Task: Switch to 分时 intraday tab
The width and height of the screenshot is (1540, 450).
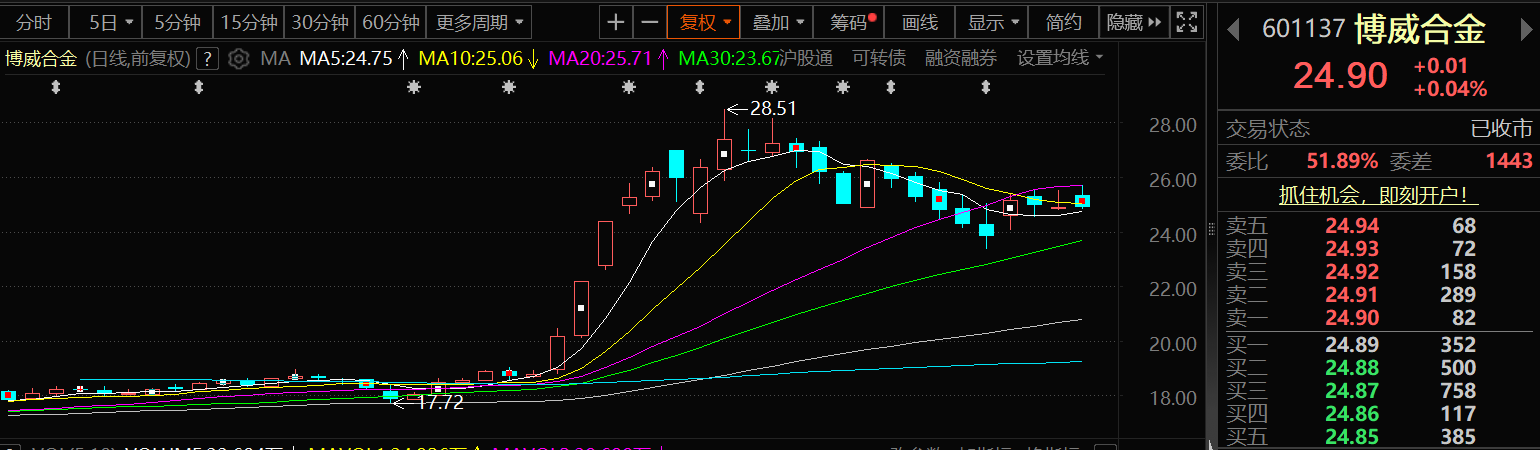Action: pos(33,22)
